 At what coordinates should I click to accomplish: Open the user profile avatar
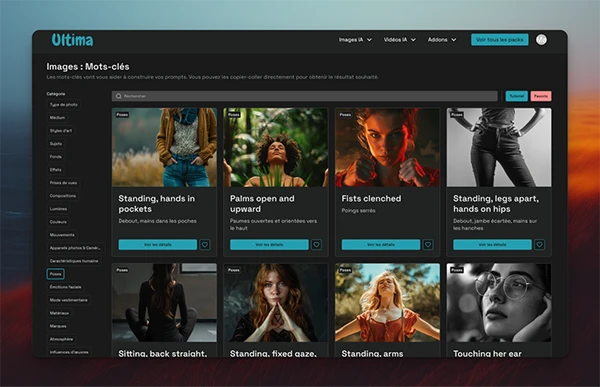point(541,39)
